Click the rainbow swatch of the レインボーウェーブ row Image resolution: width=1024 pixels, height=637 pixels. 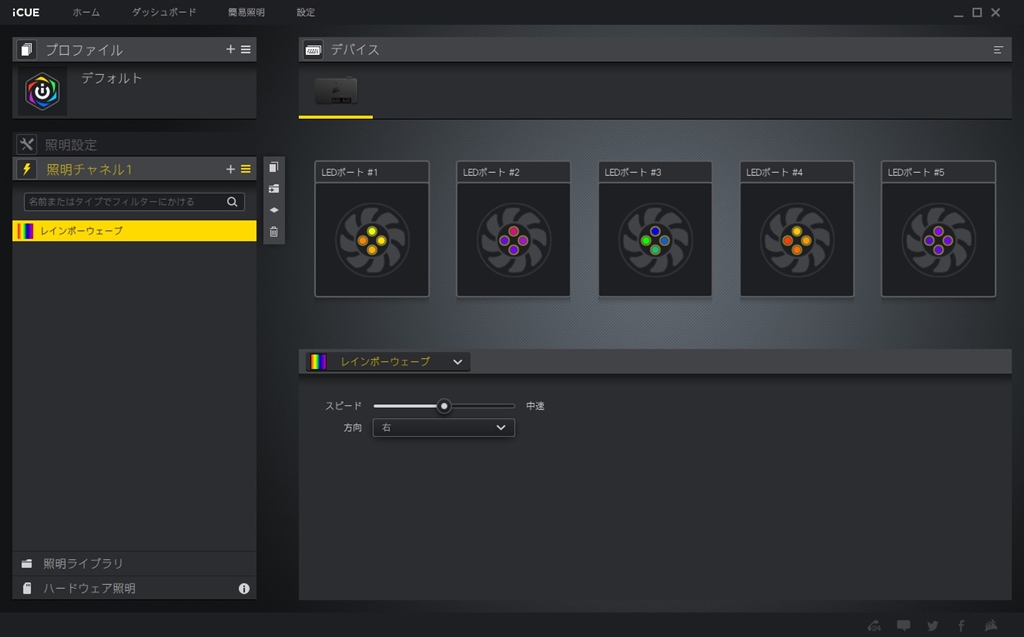click(x=25, y=231)
